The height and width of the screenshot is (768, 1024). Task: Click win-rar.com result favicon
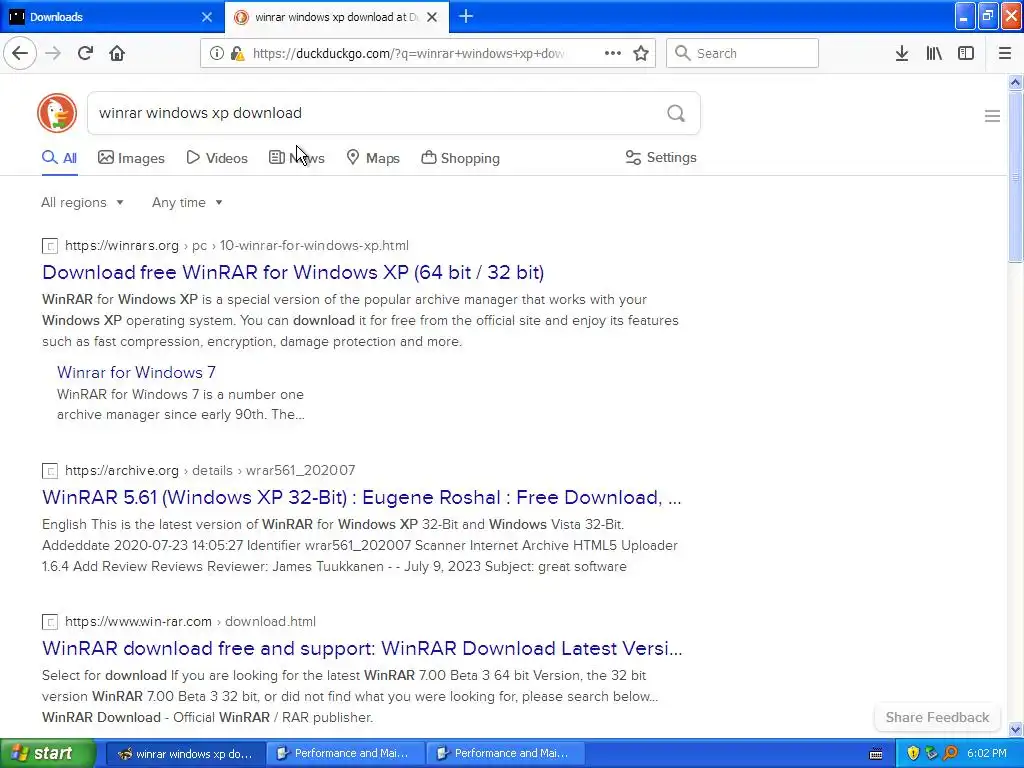(50, 622)
